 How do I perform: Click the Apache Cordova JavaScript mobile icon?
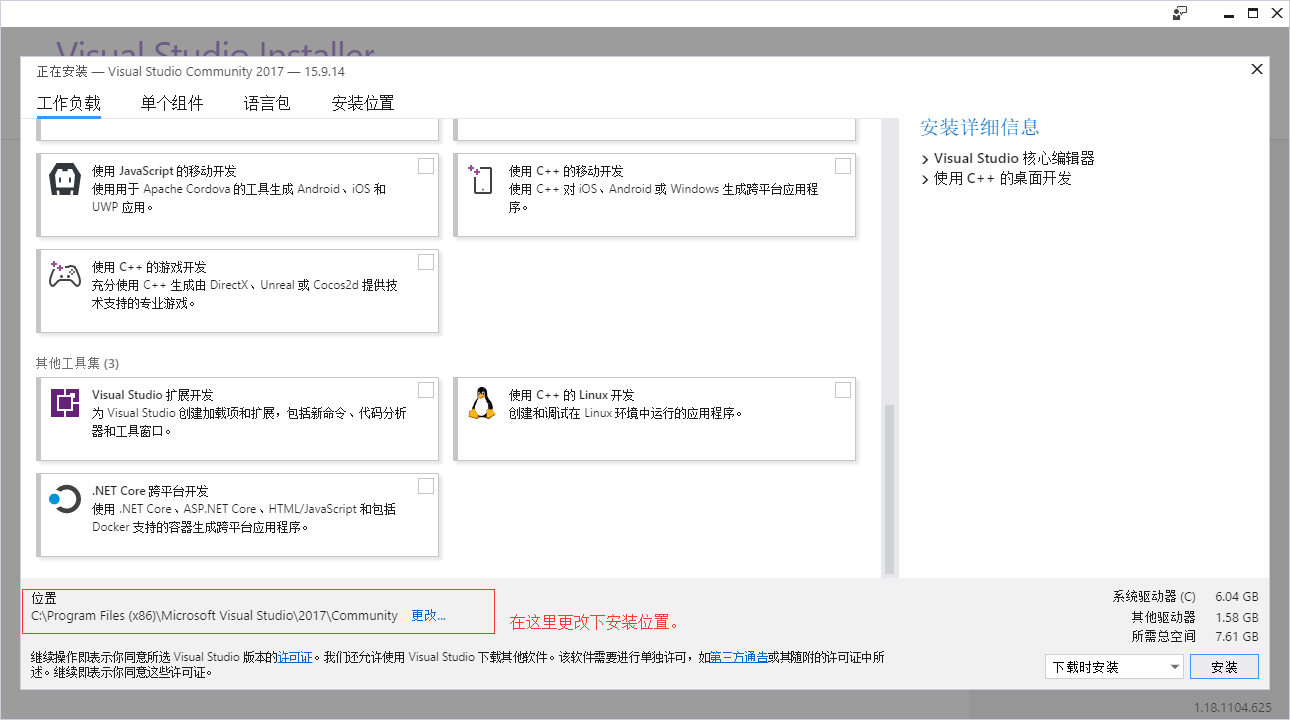pyautogui.click(x=65, y=180)
